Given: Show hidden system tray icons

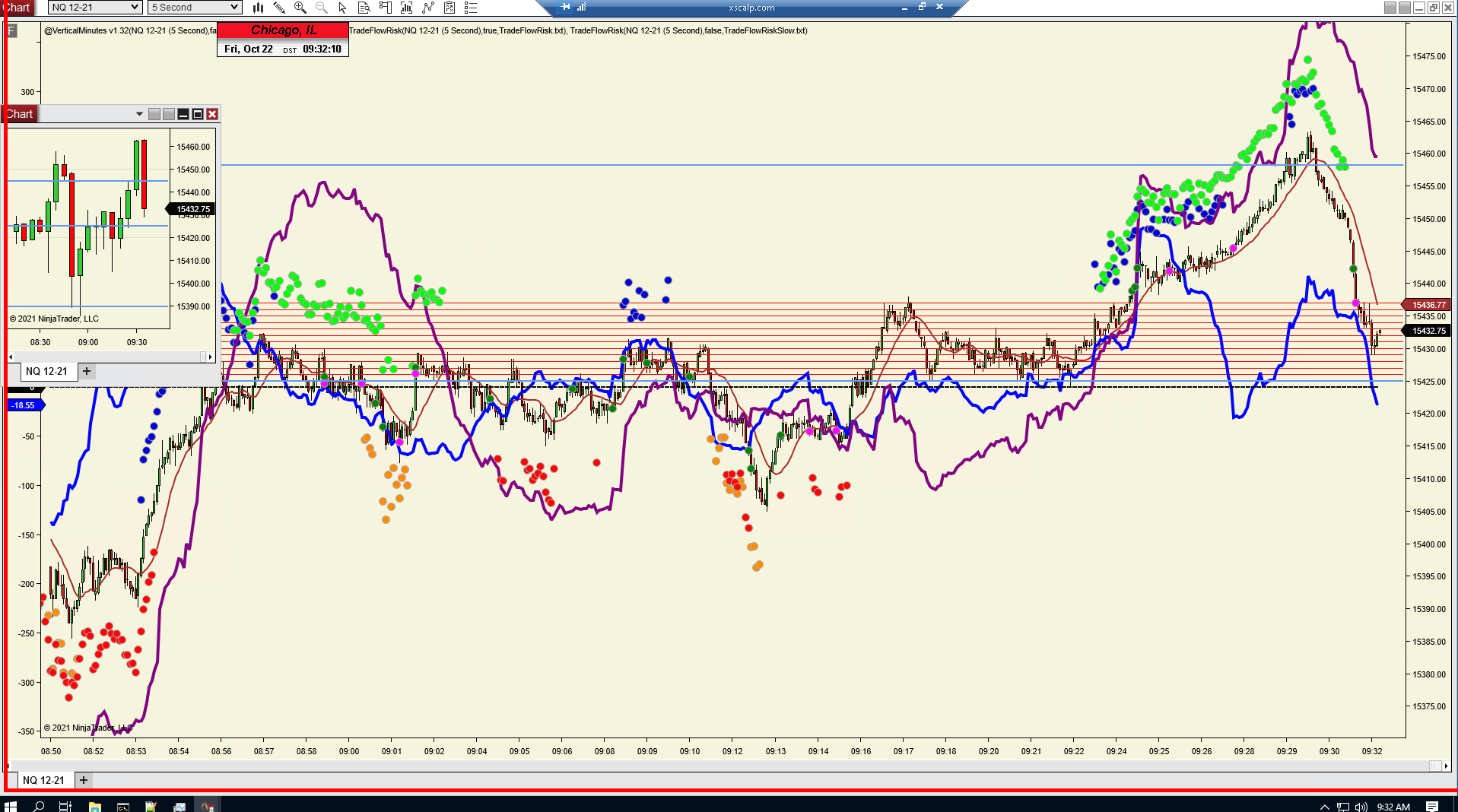Looking at the screenshot, I should pos(1324,807).
